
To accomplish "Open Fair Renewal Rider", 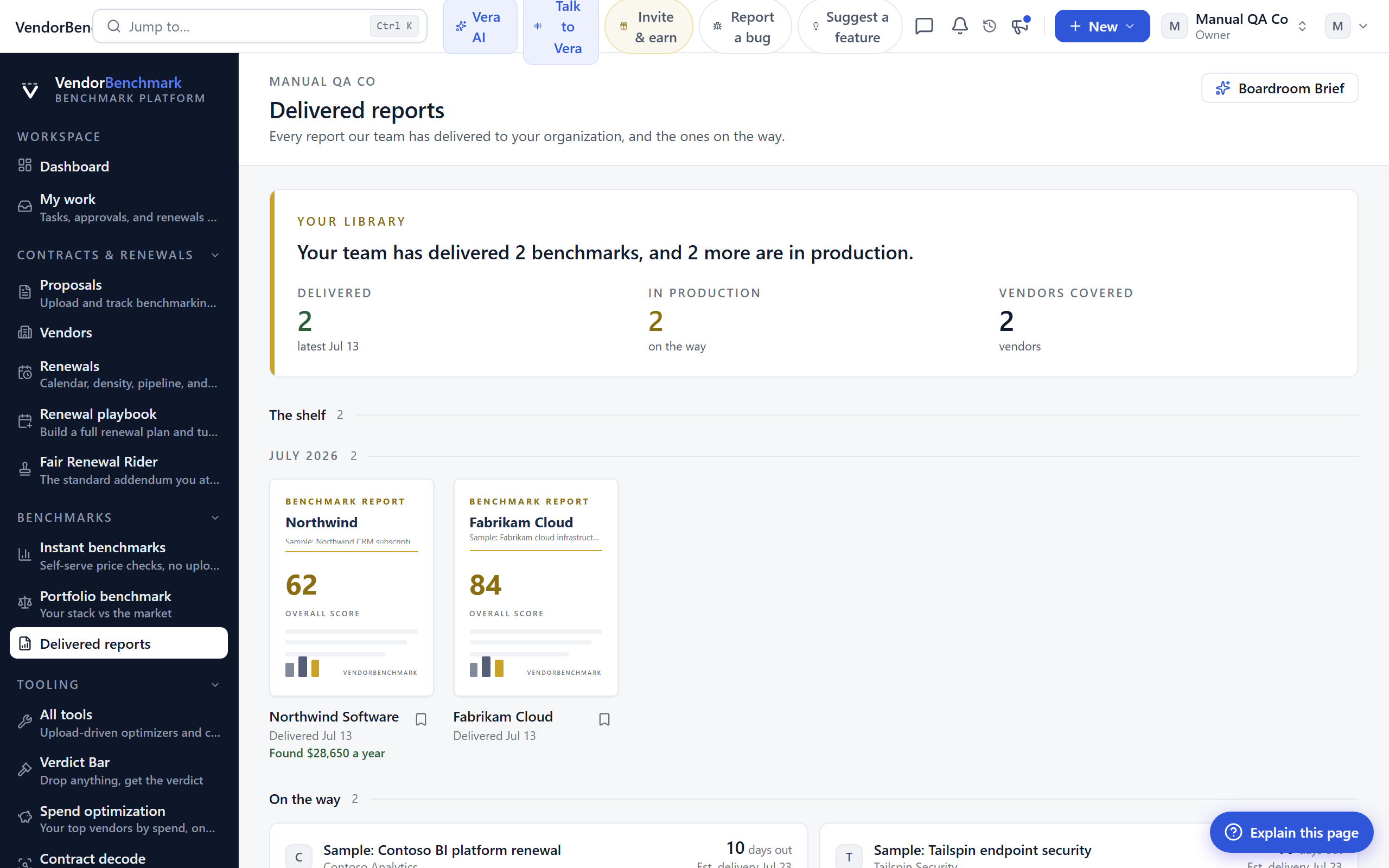I will click(x=119, y=470).
